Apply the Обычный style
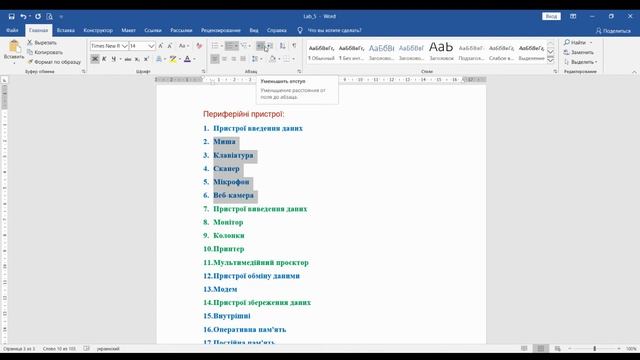This screenshot has width=640, height=360. click(321, 52)
